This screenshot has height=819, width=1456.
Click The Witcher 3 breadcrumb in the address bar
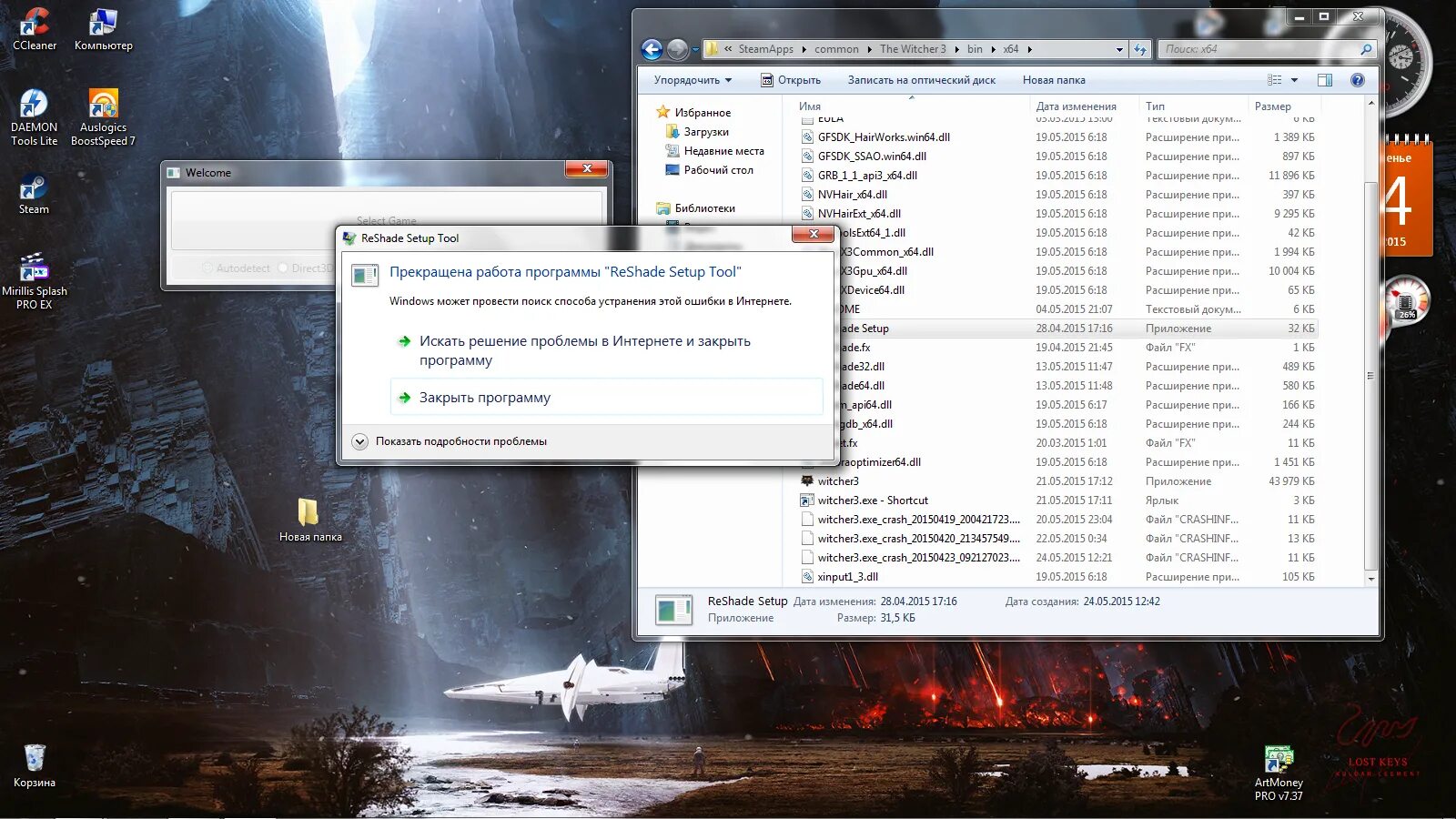click(913, 49)
